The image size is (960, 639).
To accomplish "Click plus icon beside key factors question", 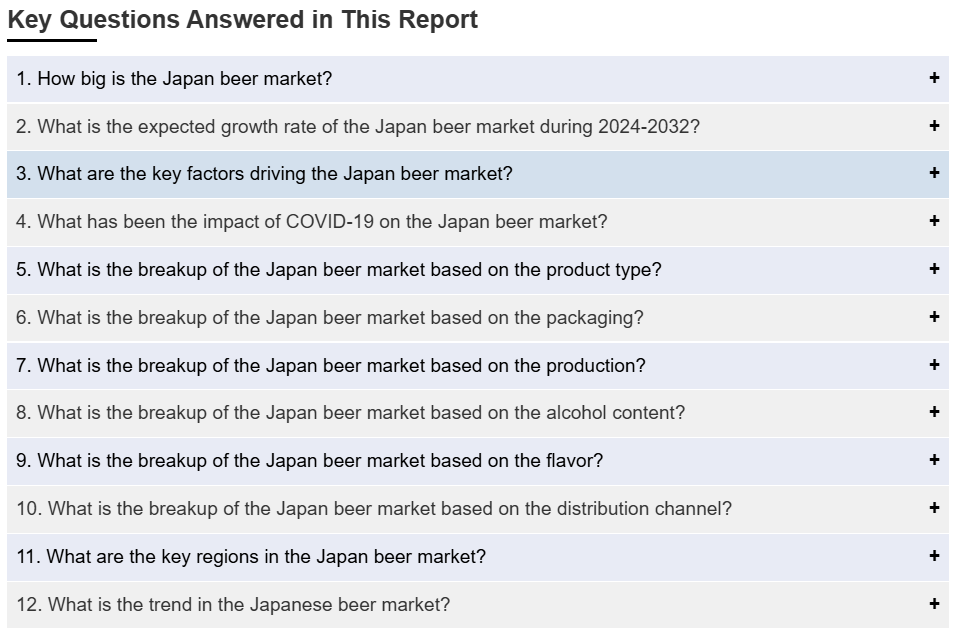I will 934,173.
